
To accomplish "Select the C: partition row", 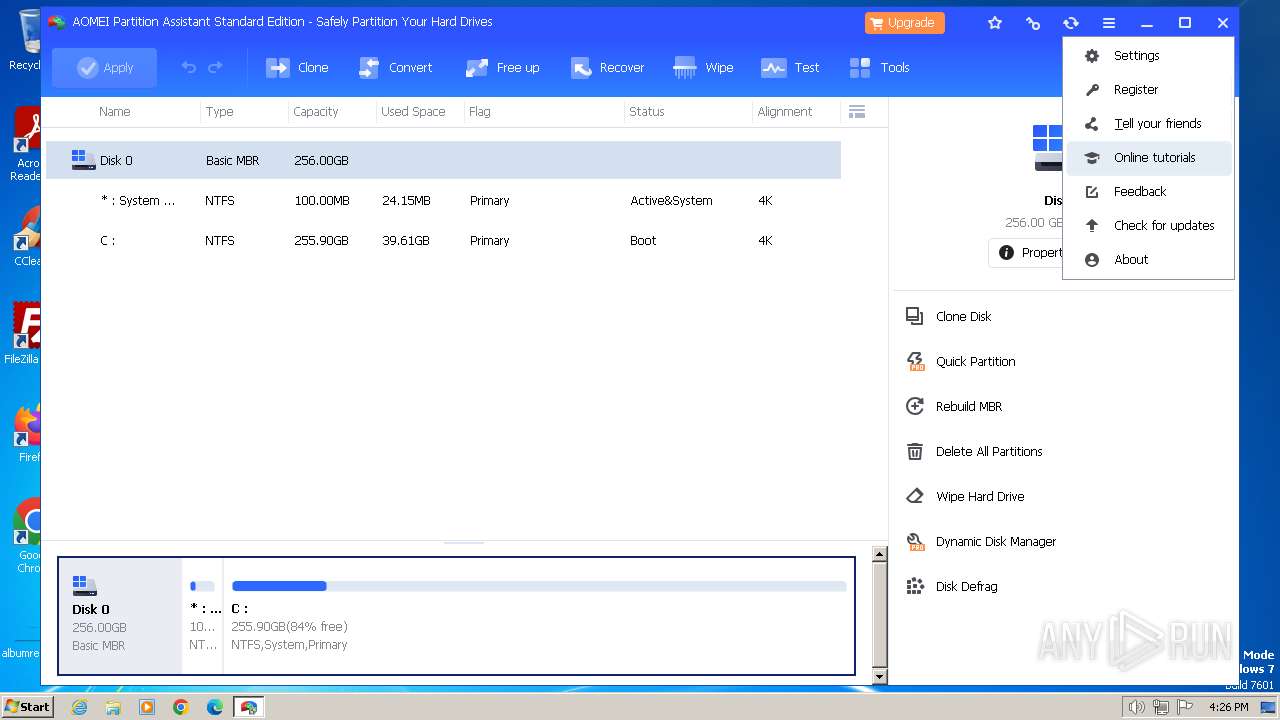I will [443, 241].
